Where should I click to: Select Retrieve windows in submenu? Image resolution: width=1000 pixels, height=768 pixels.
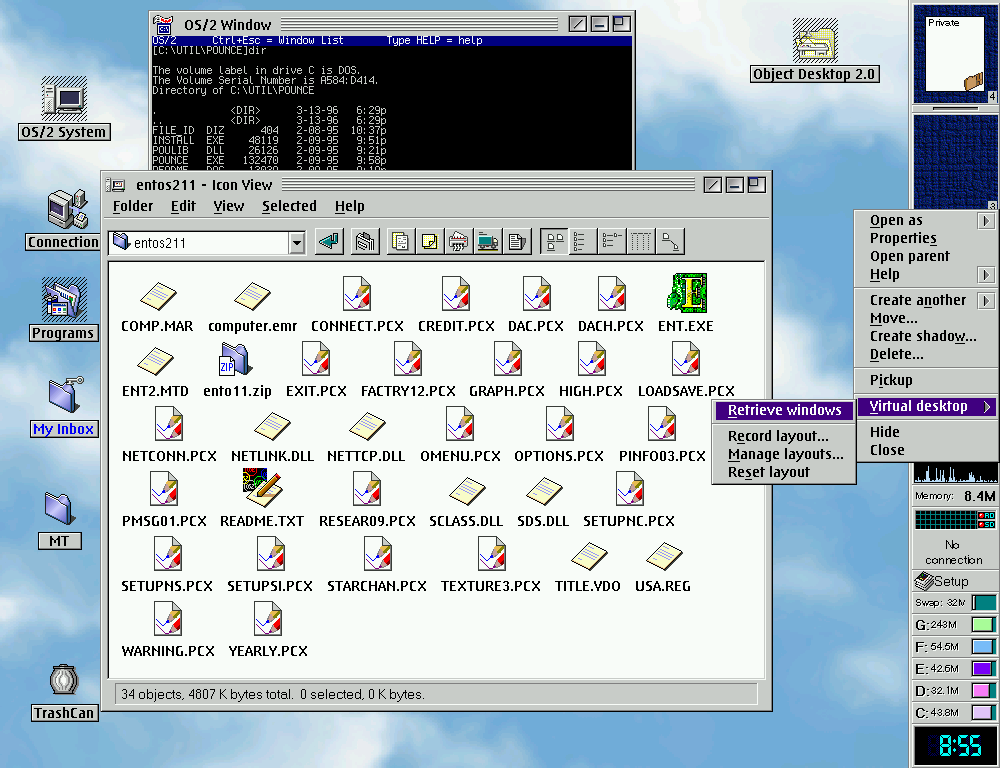click(x=784, y=410)
